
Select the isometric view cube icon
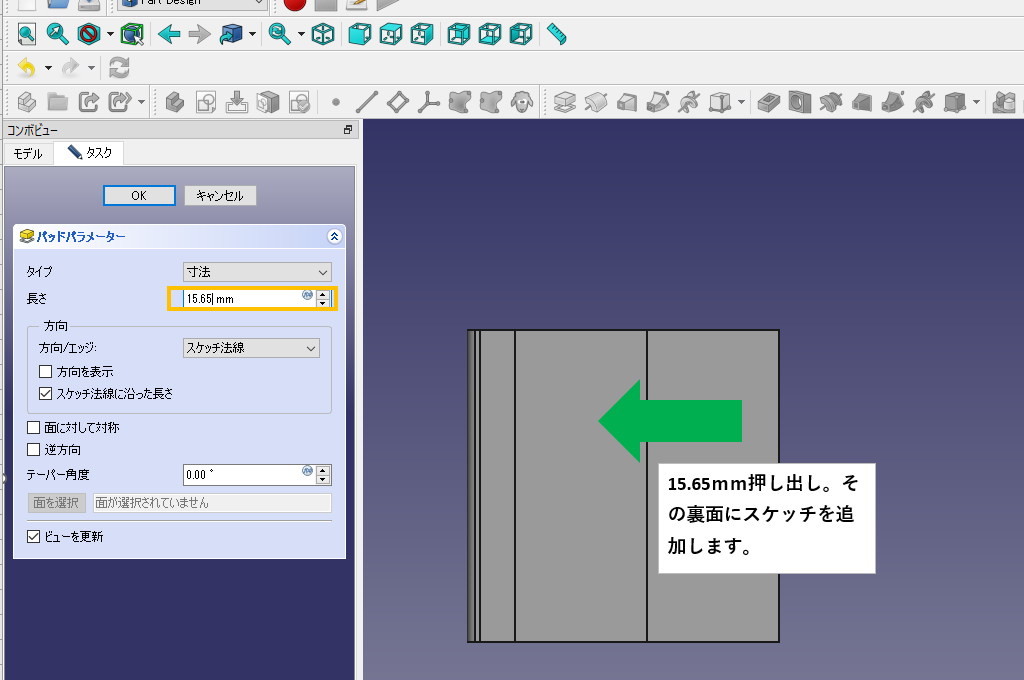tap(323, 34)
